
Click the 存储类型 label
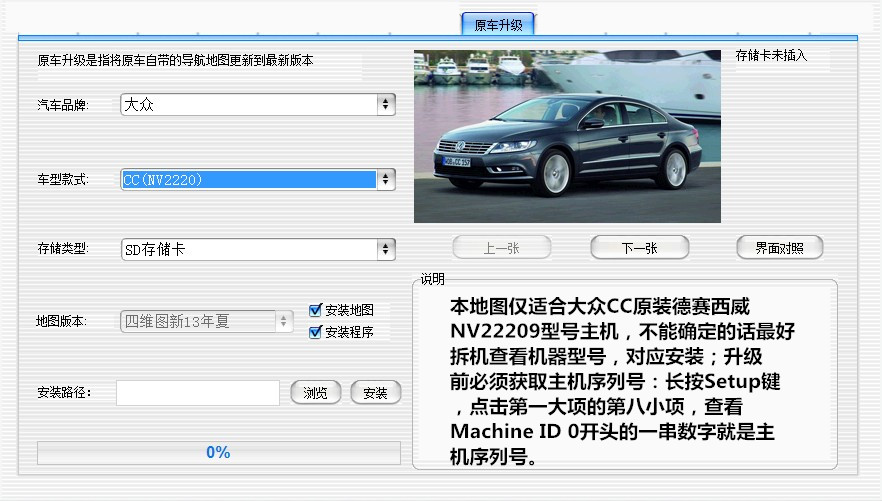[63, 249]
